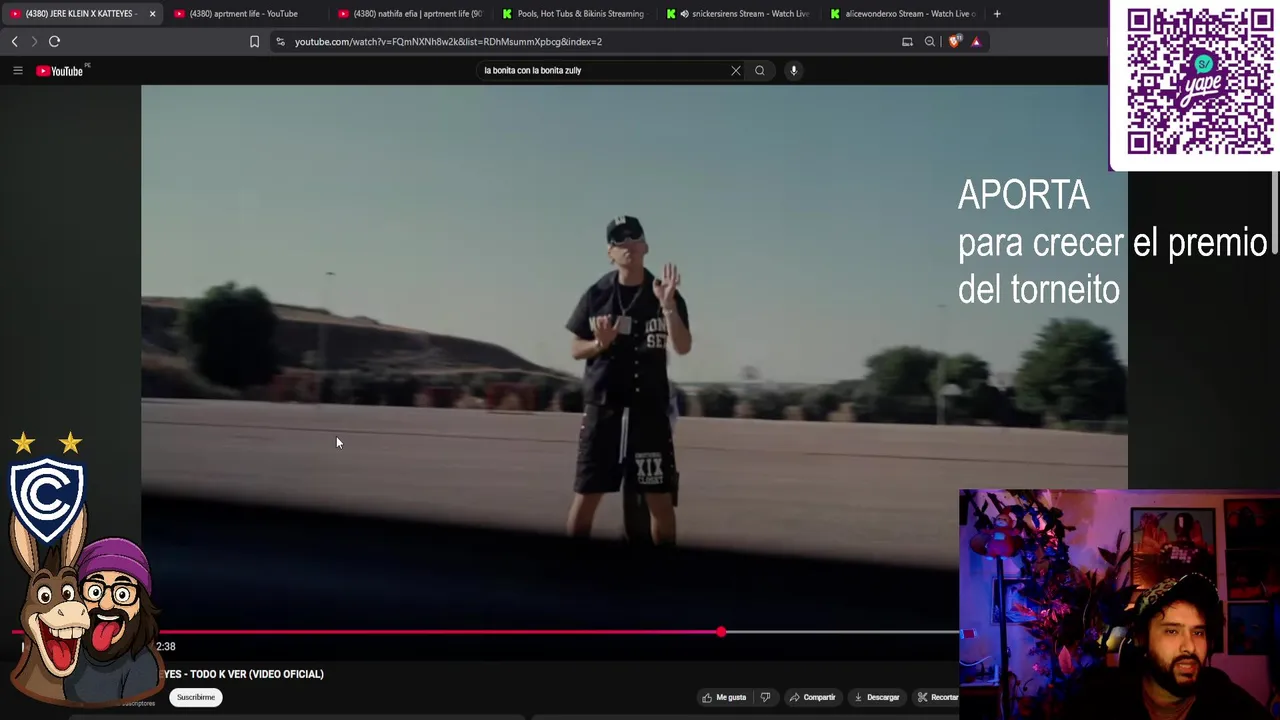Go to the YouTube home logo

(x=62, y=70)
